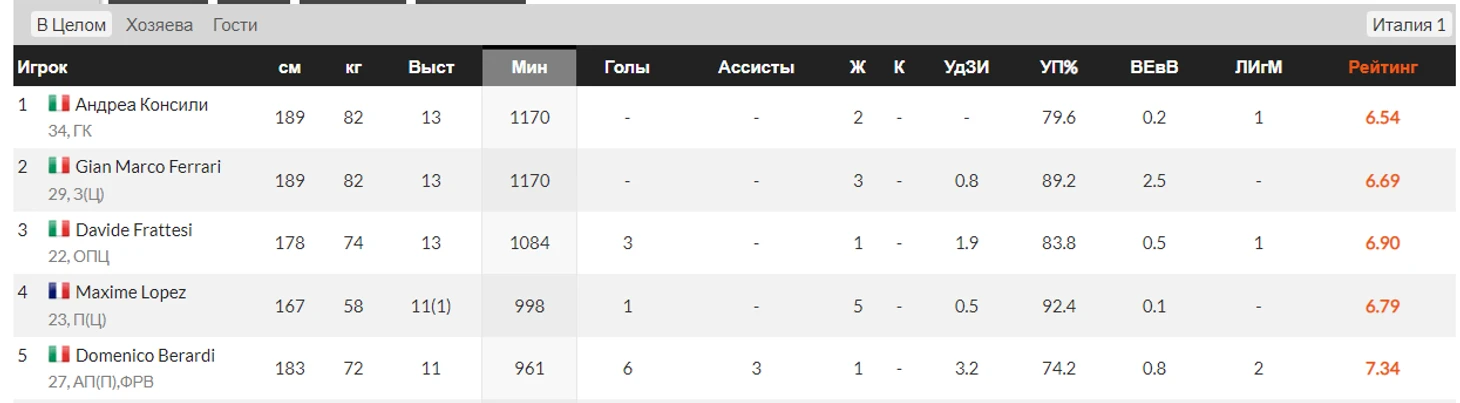This screenshot has height=403, width=1460.
Task: Open Gian Marco Ferrari player profile
Action: click(x=148, y=167)
